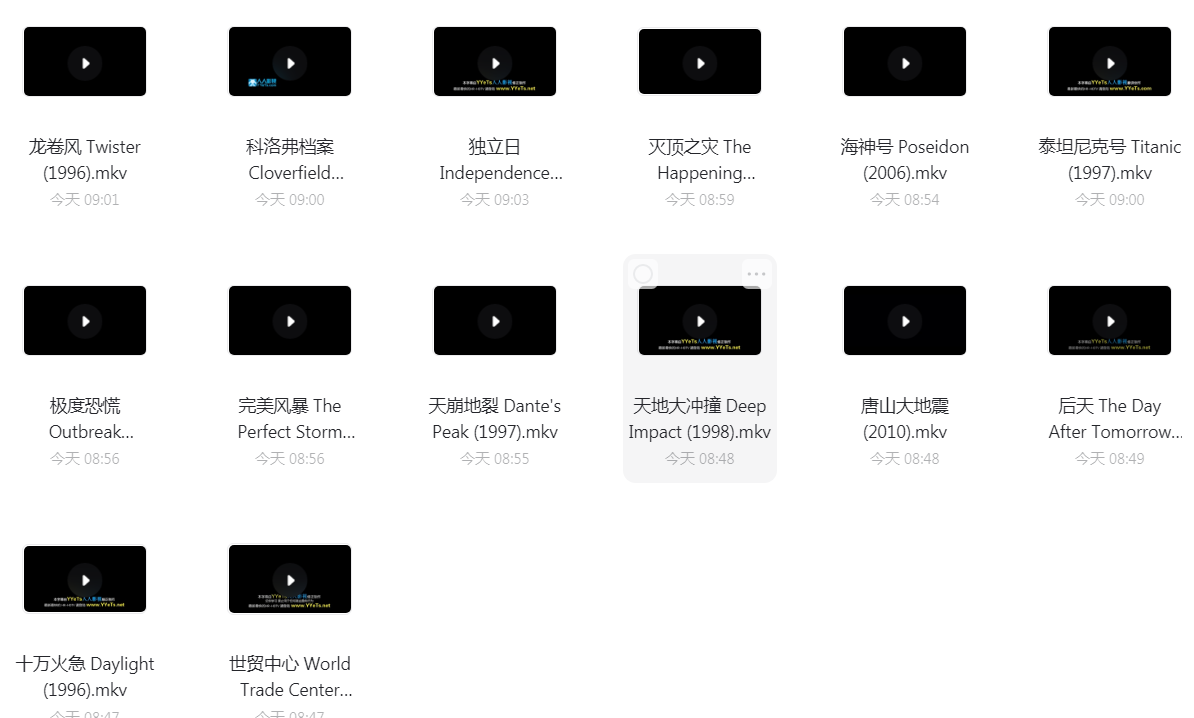The height and width of the screenshot is (718, 1194).
Task: Click play icon on Deep Impact video
Action: tap(700, 321)
